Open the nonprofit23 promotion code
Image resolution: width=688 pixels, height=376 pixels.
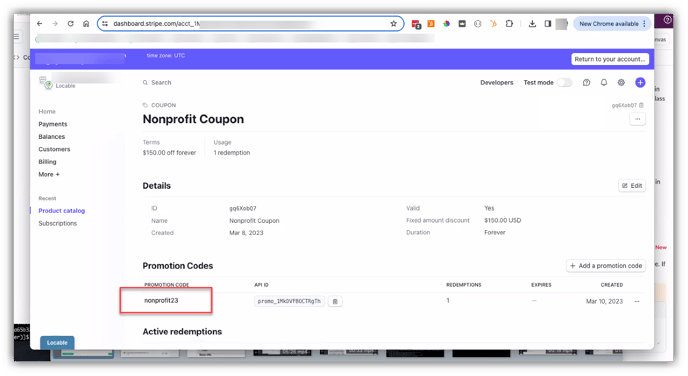(x=161, y=301)
